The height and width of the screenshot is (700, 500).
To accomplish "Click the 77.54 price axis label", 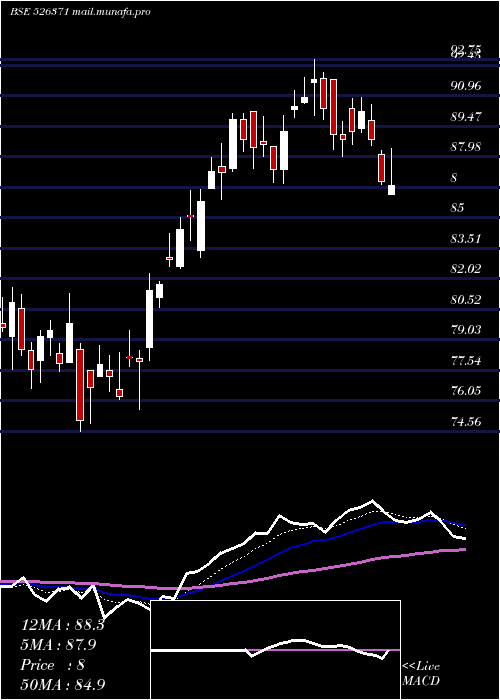I will tap(466, 360).
